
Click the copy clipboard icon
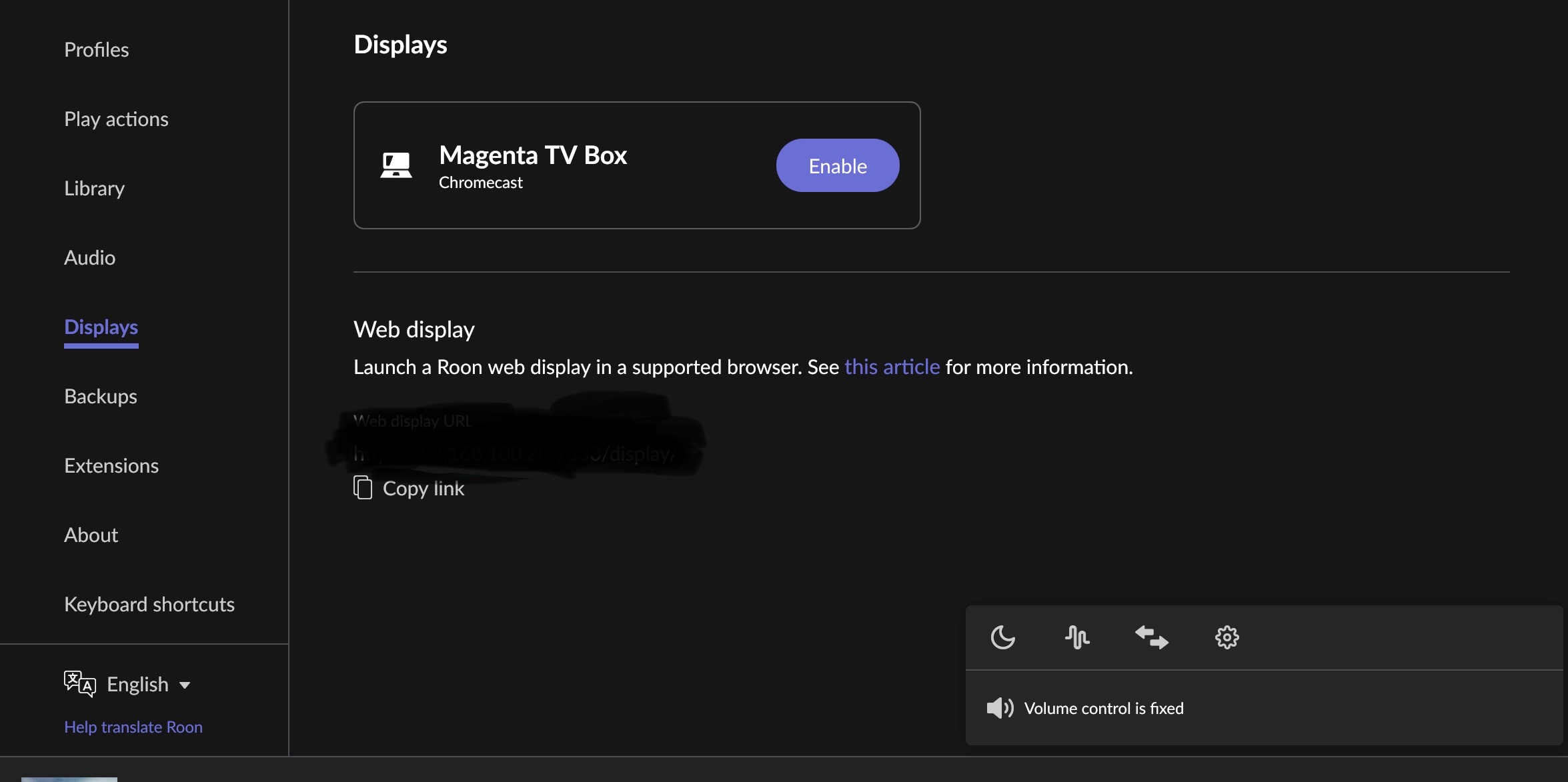[x=363, y=488]
